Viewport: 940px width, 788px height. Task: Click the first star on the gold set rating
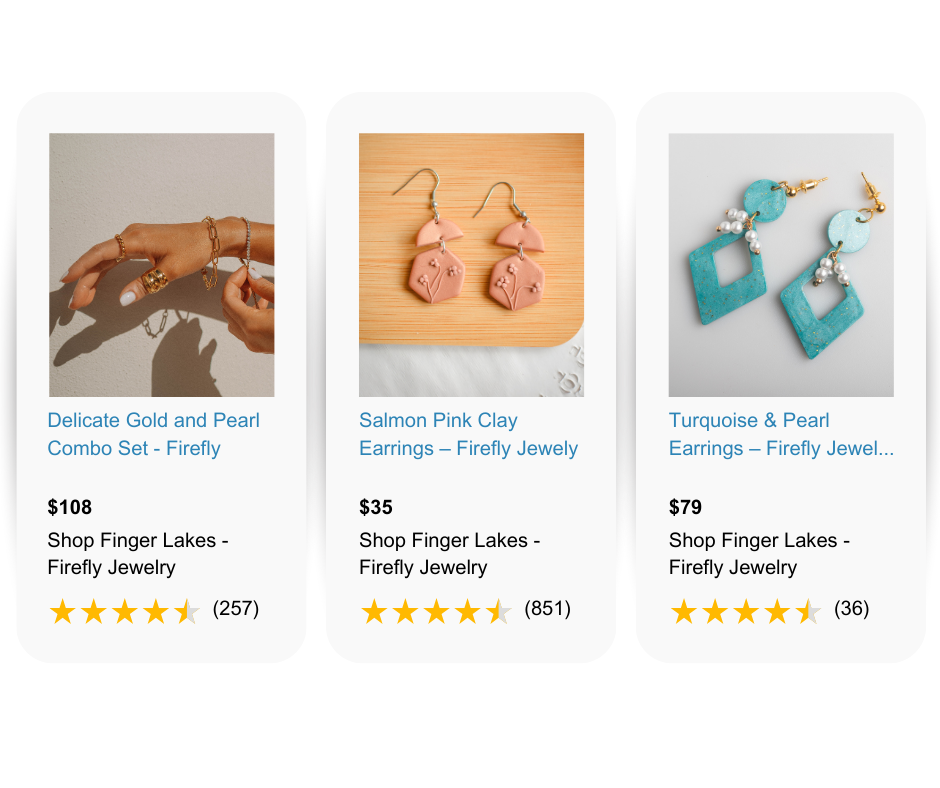click(62, 611)
